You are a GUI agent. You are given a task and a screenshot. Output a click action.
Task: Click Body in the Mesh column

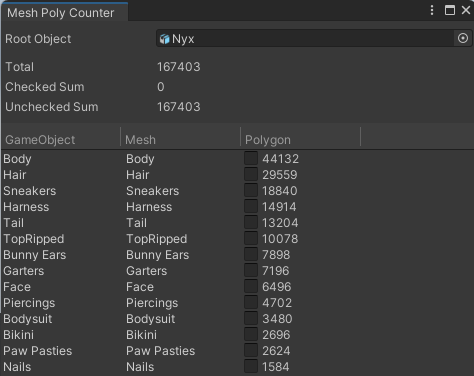click(140, 159)
